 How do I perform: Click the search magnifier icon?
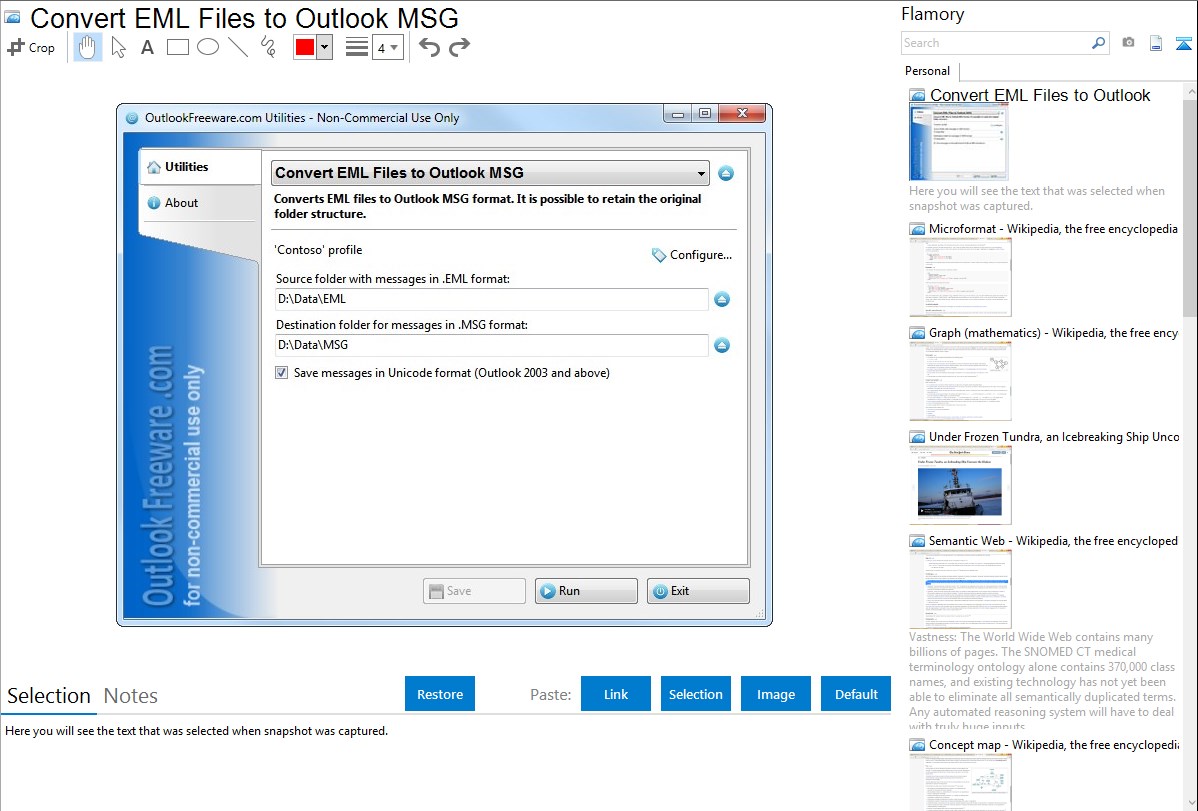[1098, 43]
